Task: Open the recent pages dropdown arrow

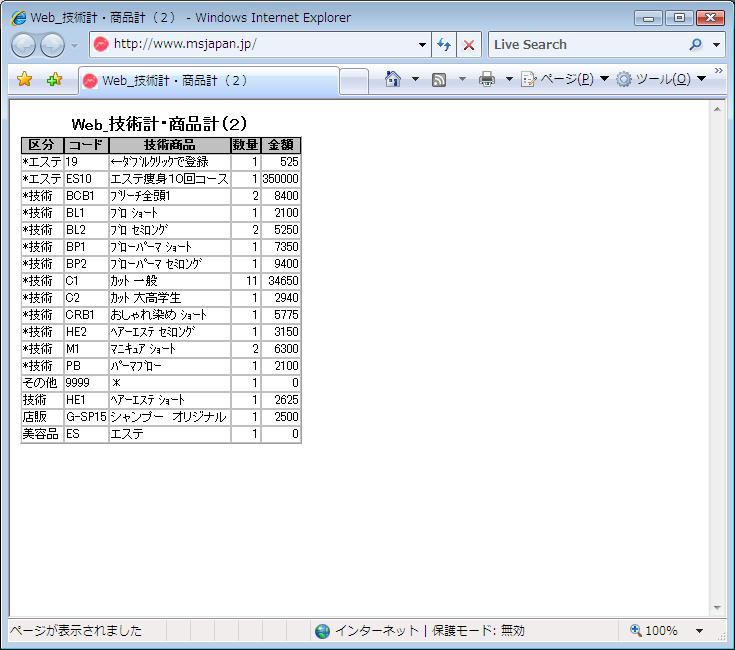Action: pos(75,45)
